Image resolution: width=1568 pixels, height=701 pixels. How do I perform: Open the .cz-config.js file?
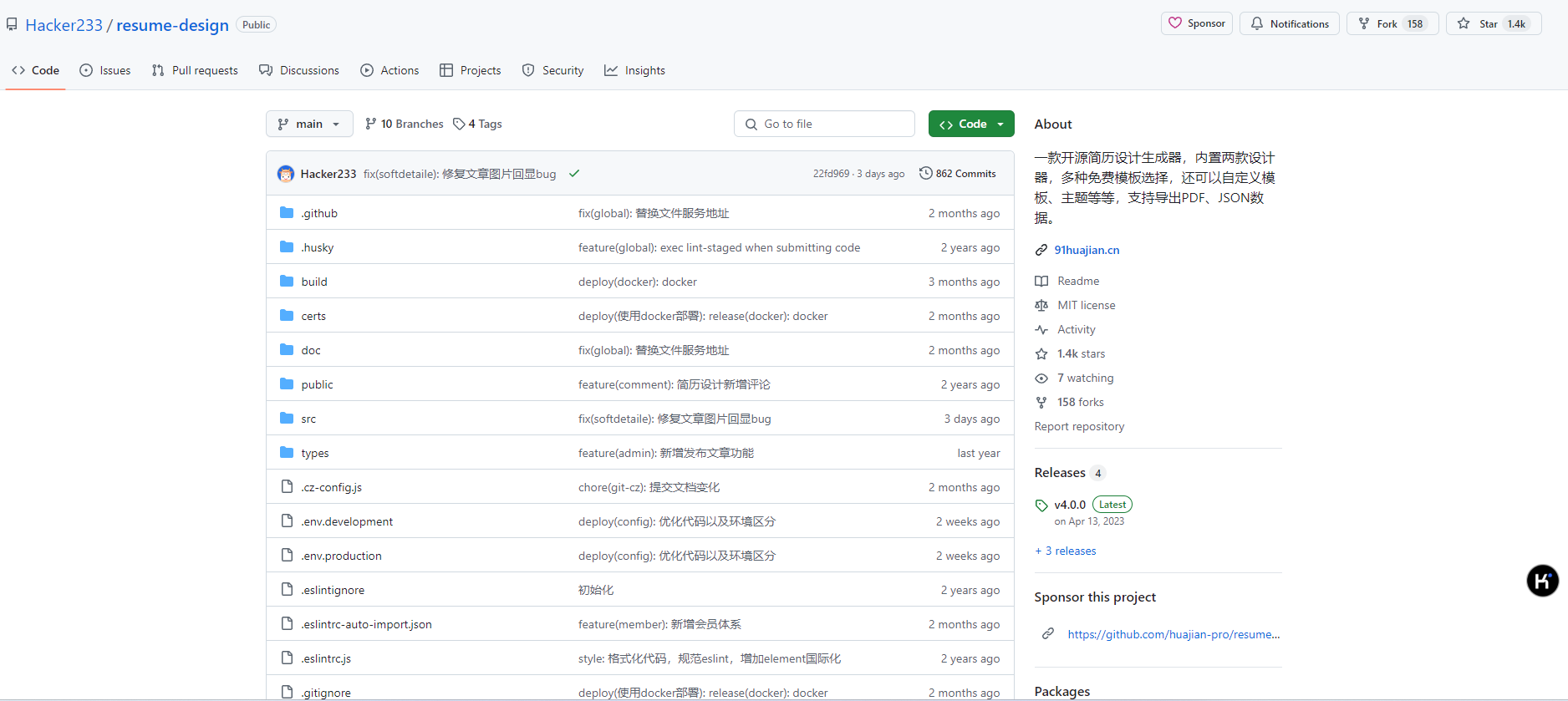[x=331, y=487]
